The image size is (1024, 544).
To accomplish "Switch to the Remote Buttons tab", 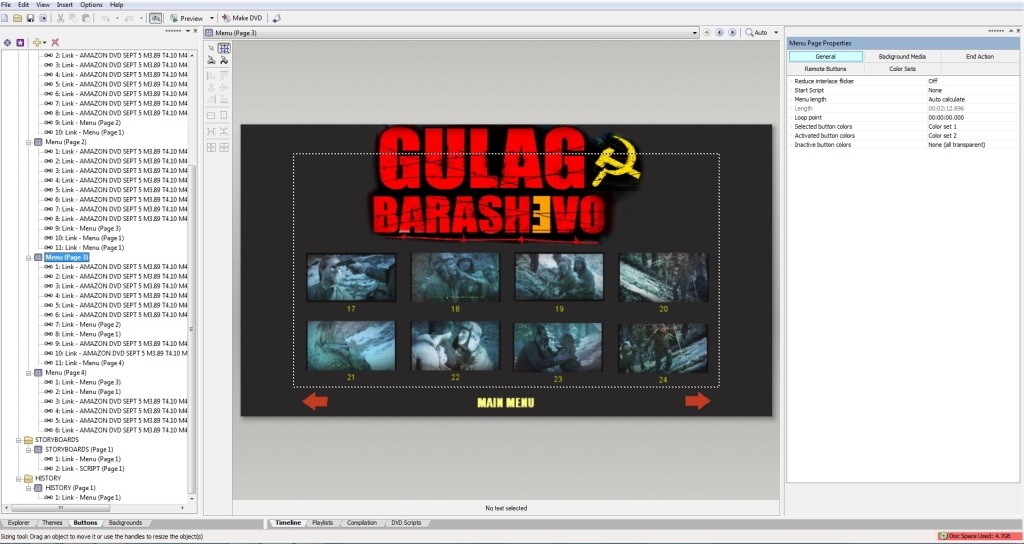I will pos(825,69).
